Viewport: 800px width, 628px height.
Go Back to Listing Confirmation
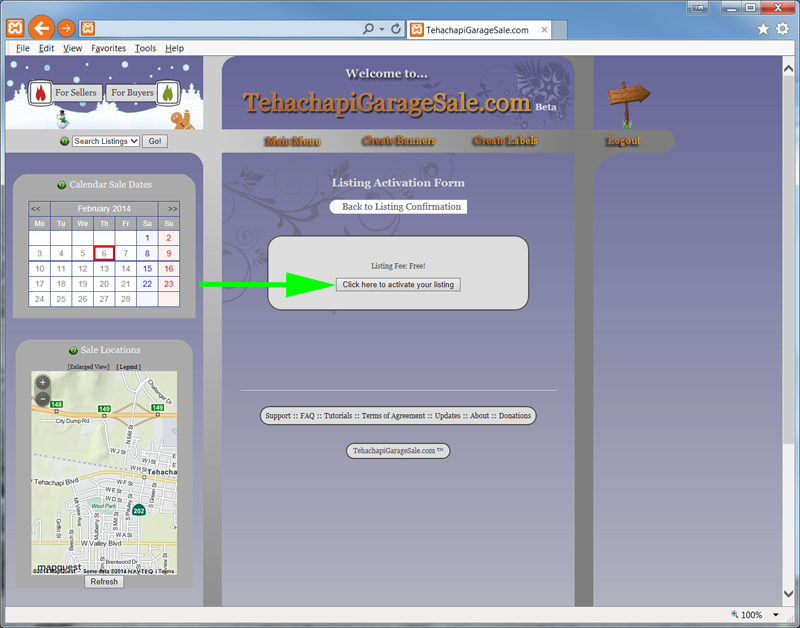(398, 207)
